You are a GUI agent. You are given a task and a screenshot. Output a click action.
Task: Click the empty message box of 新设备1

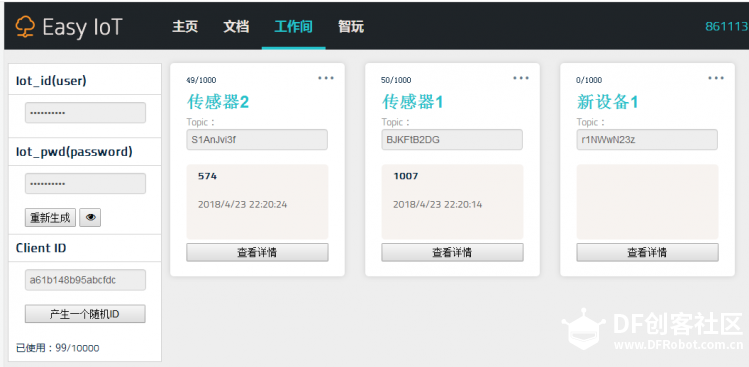[647, 202]
